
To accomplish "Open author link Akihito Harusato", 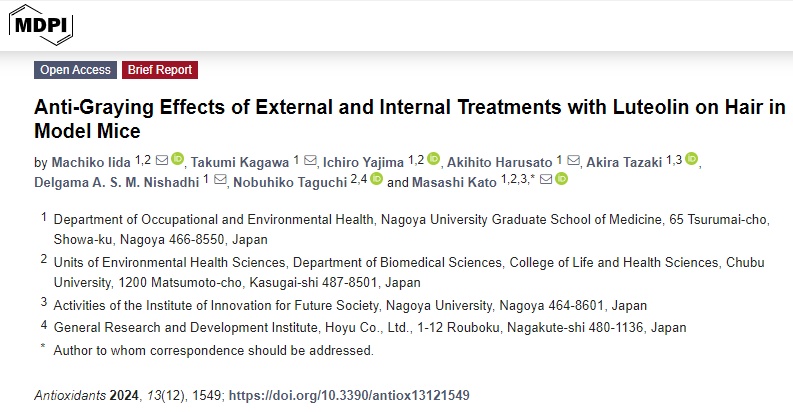I will pyautogui.click(x=500, y=162).
